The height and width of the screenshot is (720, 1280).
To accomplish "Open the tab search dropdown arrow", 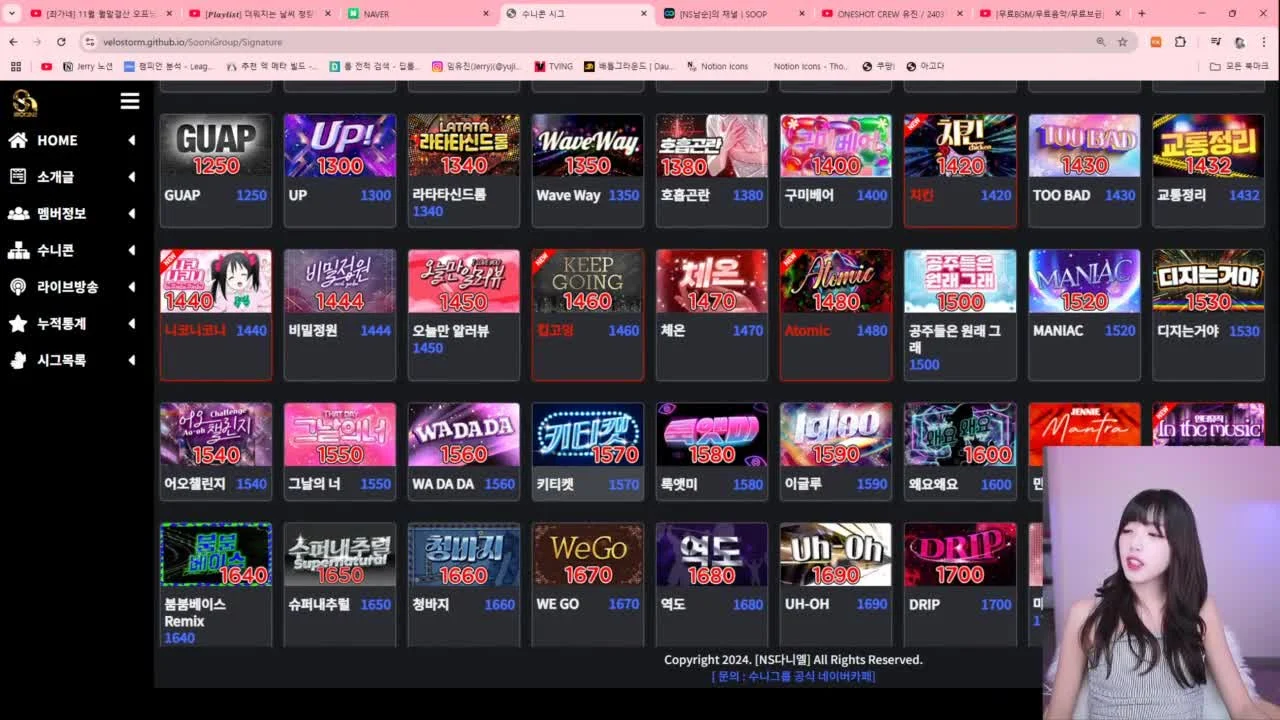I will click(x=12, y=14).
